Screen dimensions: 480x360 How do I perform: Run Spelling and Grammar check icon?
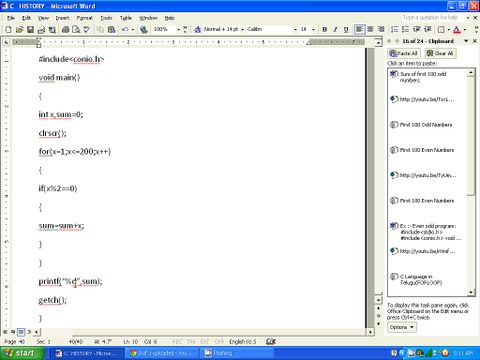point(87,30)
